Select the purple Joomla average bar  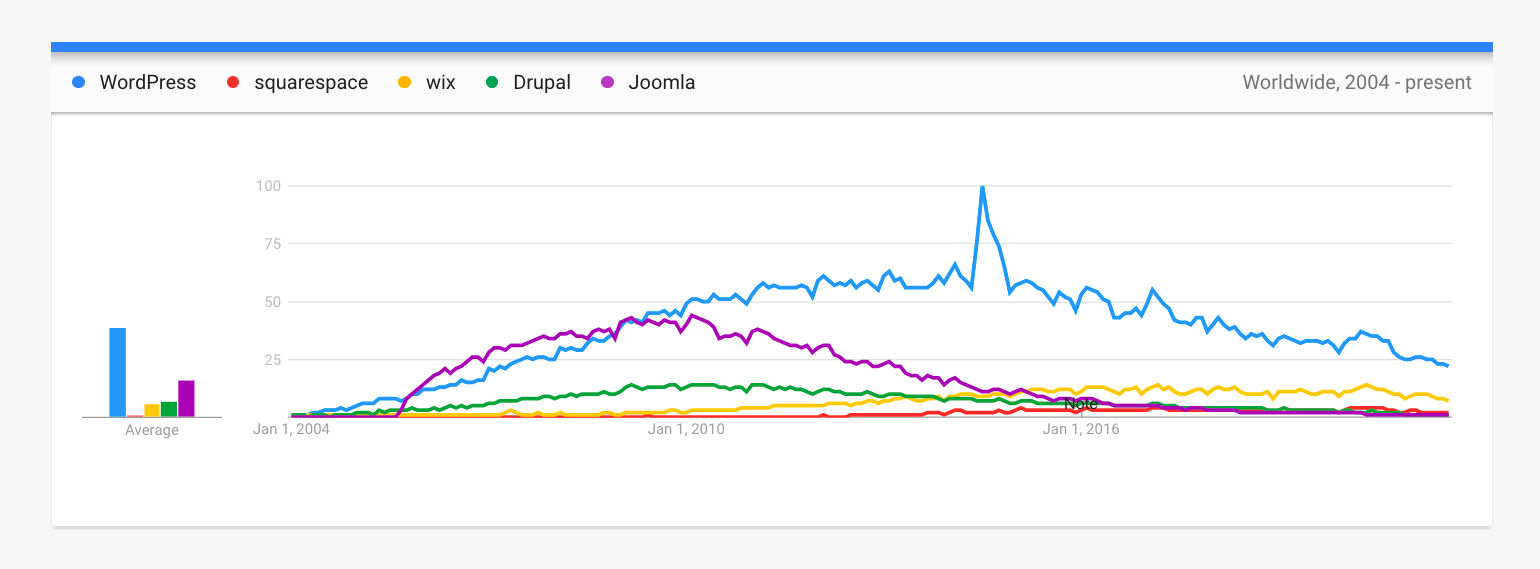click(186, 398)
